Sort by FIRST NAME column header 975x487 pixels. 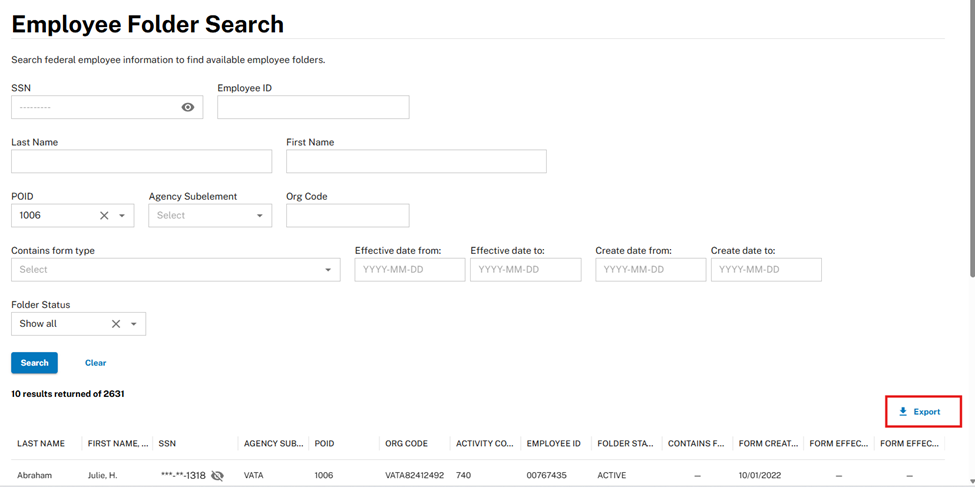click(118, 443)
